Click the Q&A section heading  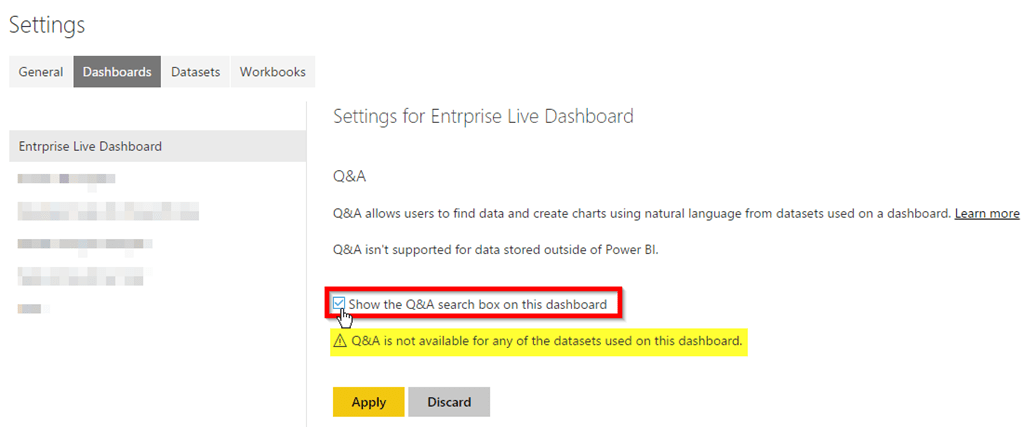coord(349,176)
